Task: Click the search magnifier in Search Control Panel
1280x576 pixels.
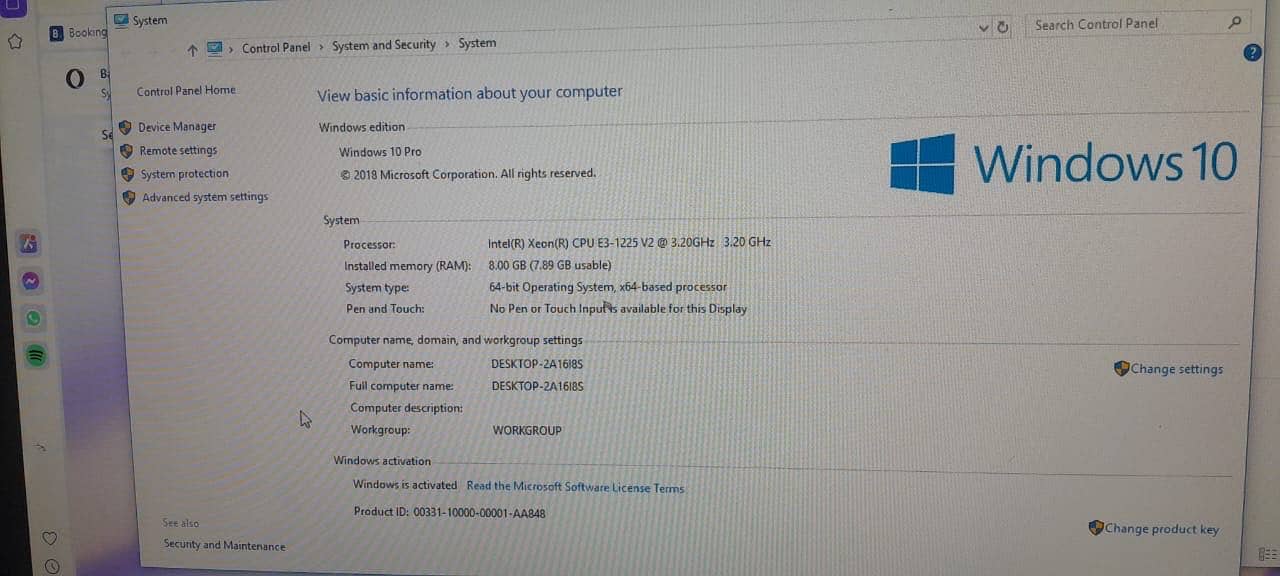Action: (1235, 22)
